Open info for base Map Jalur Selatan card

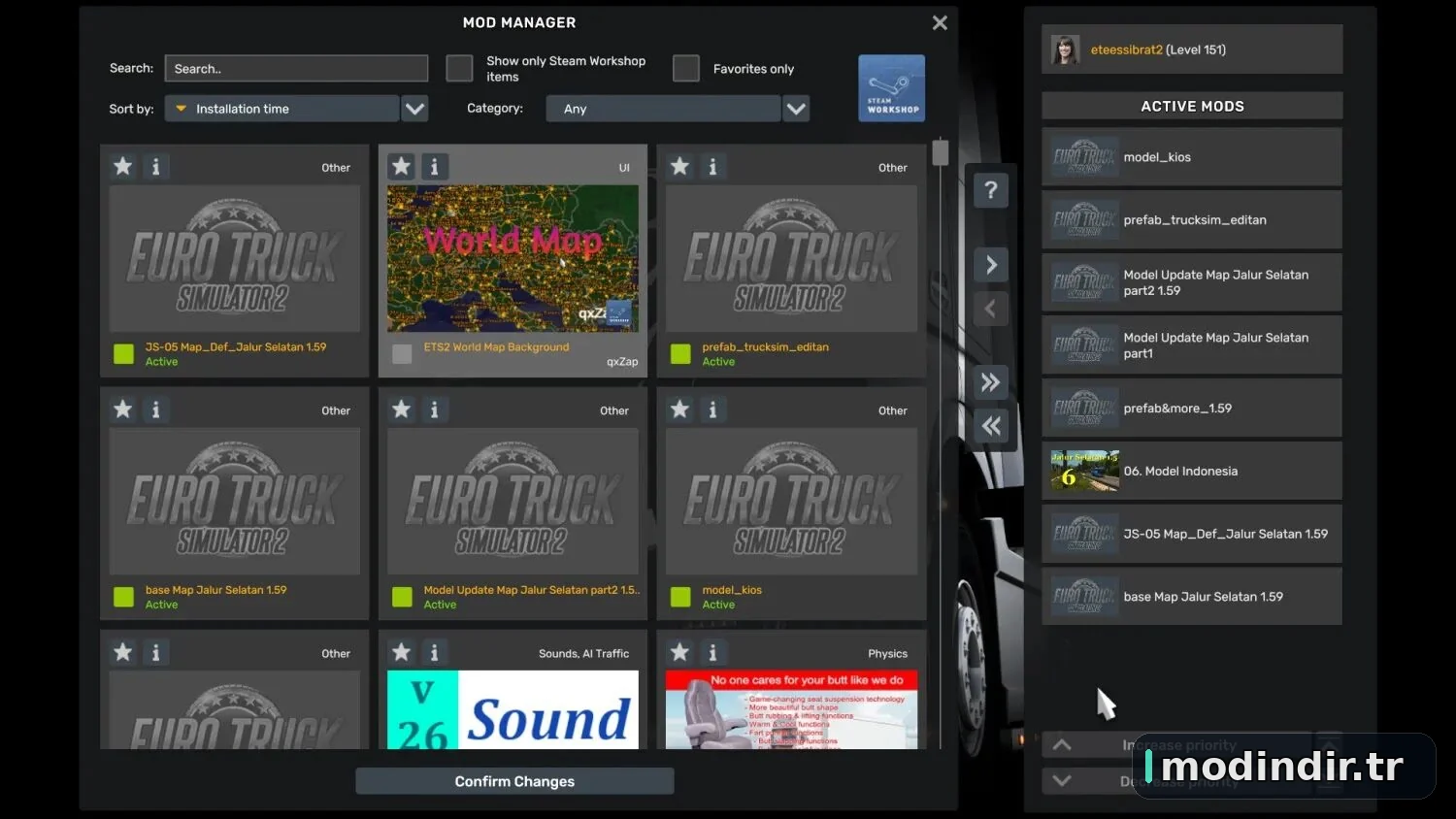coord(155,409)
